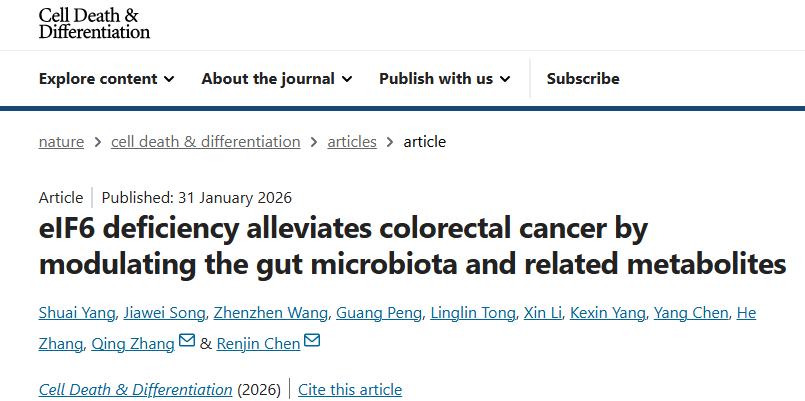The width and height of the screenshot is (805, 401).
Task: Click the envelope icon next to Qing Zhang
Action: [187, 343]
